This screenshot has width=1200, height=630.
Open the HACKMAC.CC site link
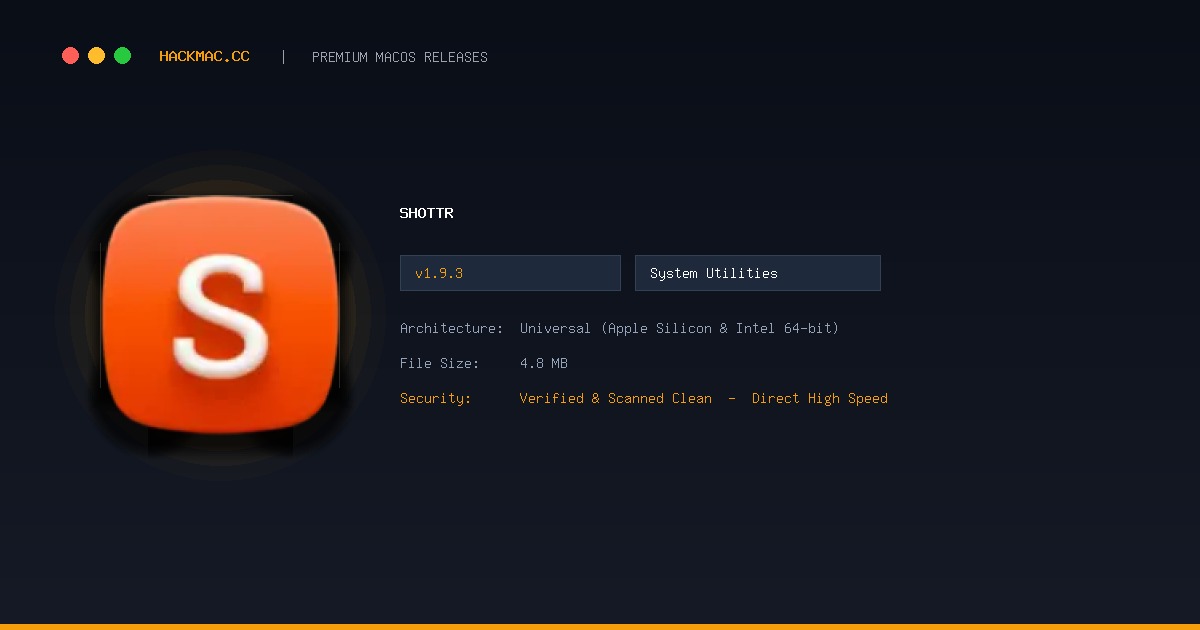(204, 57)
